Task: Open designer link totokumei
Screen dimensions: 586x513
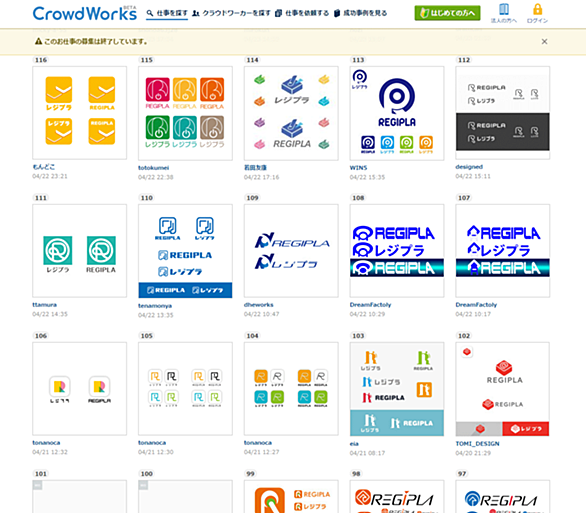Action: click(154, 168)
